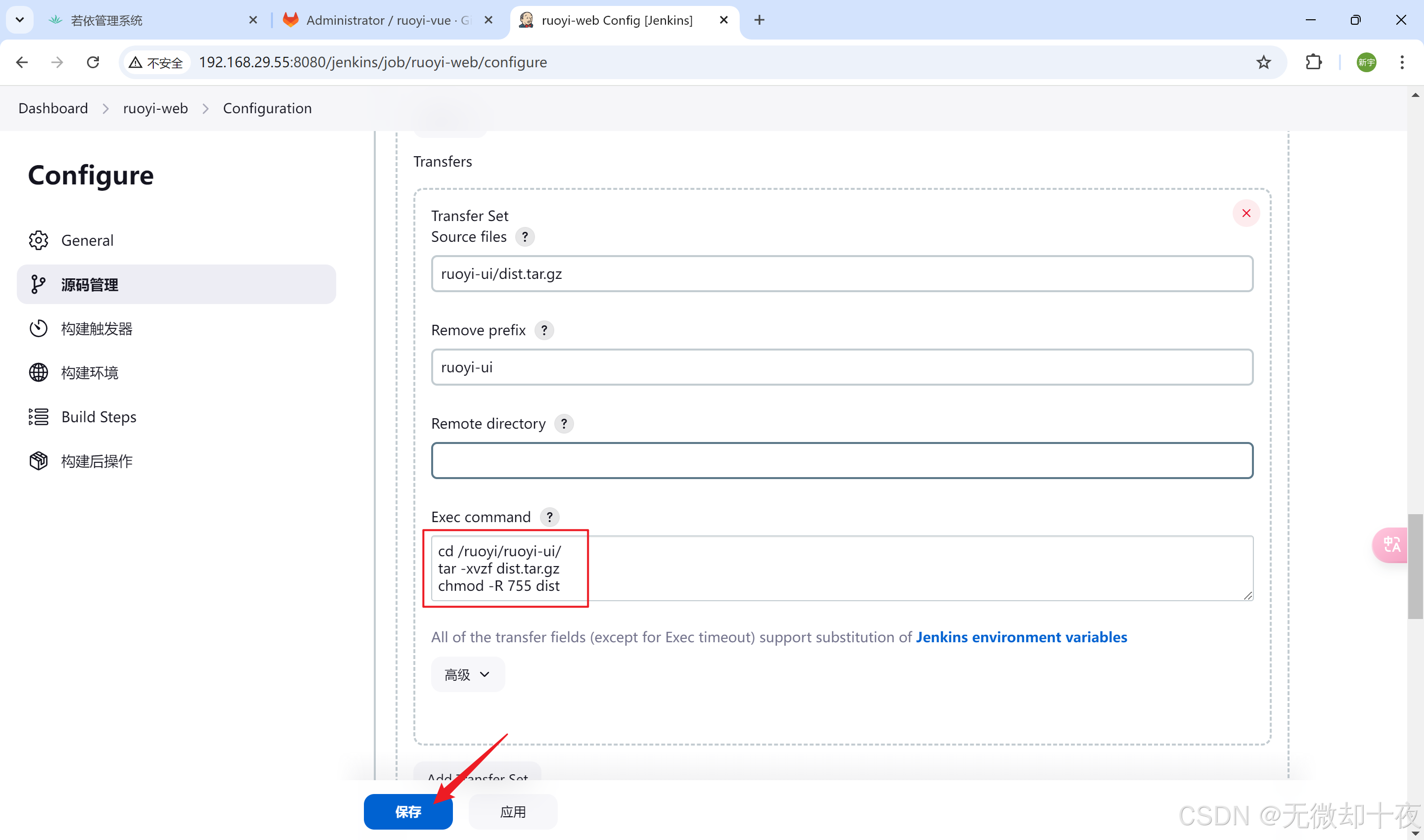Image resolution: width=1424 pixels, height=840 pixels.
Task: Click the Source files help icon
Action: (x=525, y=237)
